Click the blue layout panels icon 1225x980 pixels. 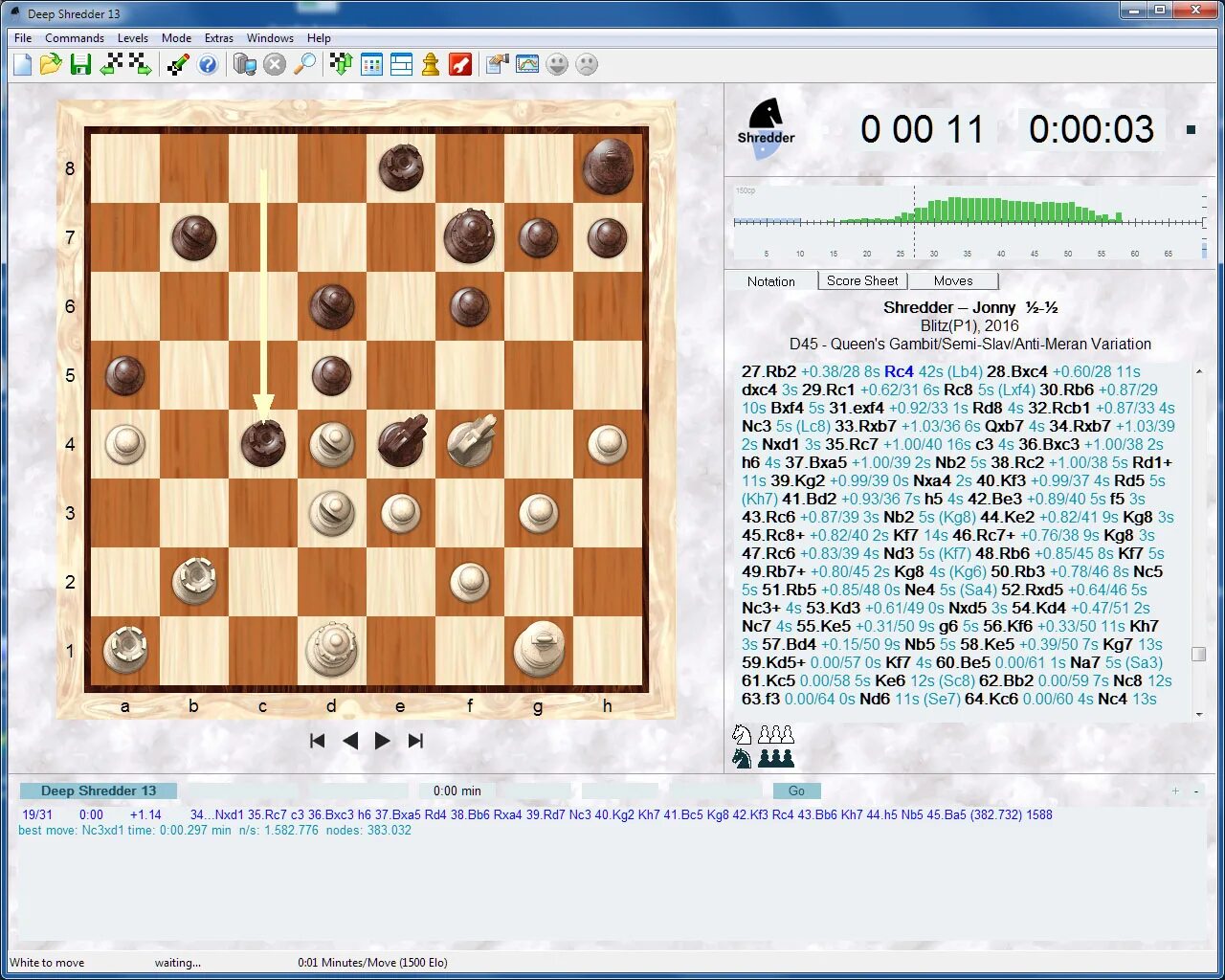[x=401, y=64]
